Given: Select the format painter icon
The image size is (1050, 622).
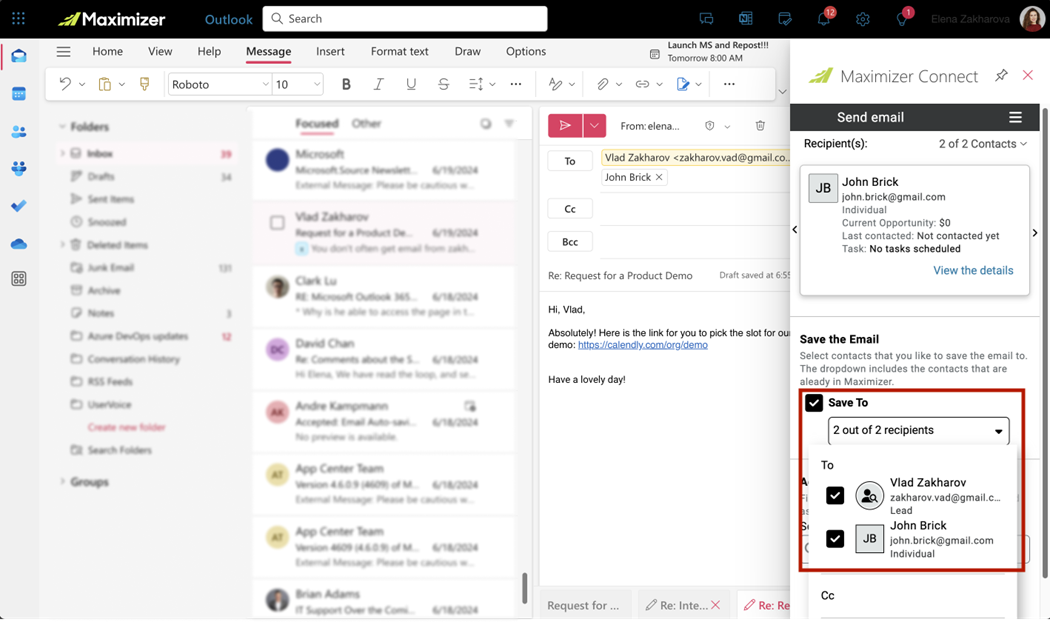Looking at the screenshot, I should (144, 84).
